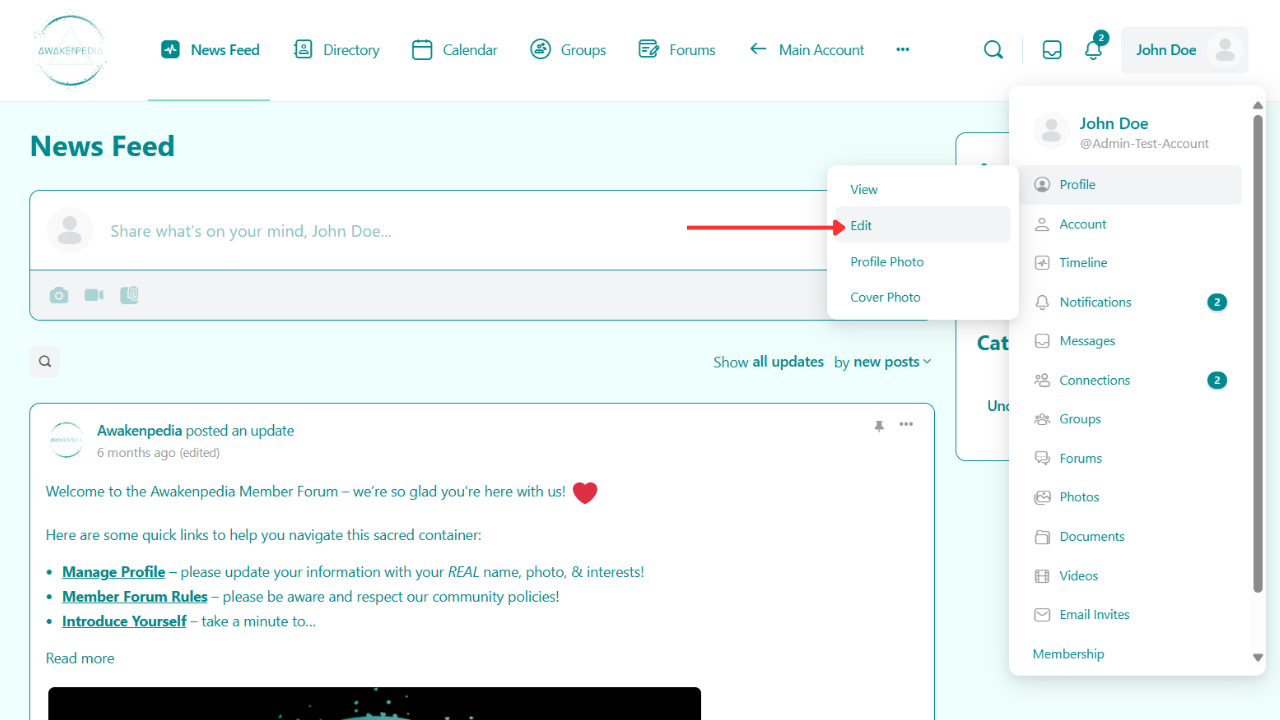Open the post options ellipsis menu
The width and height of the screenshot is (1280, 720).
point(906,425)
